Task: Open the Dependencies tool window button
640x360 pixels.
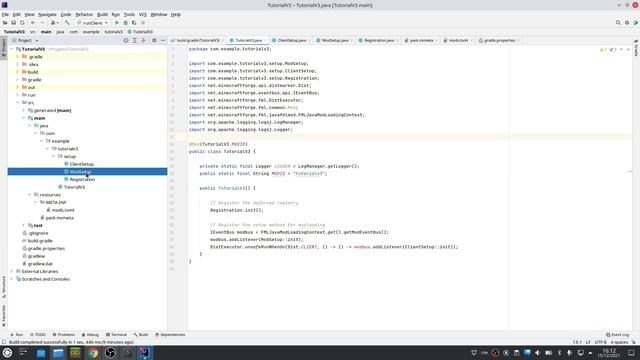Action: click(170, 335)
